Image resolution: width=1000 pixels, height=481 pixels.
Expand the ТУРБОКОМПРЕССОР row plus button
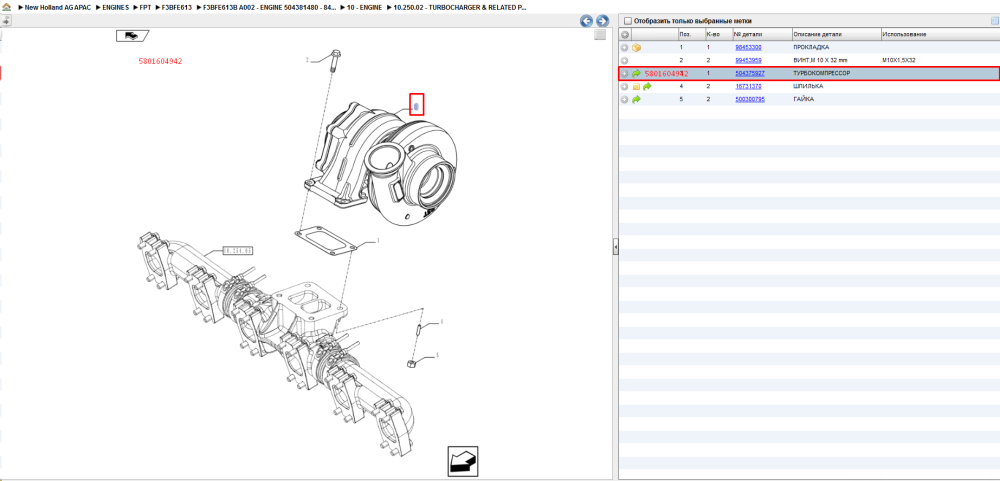625,73
